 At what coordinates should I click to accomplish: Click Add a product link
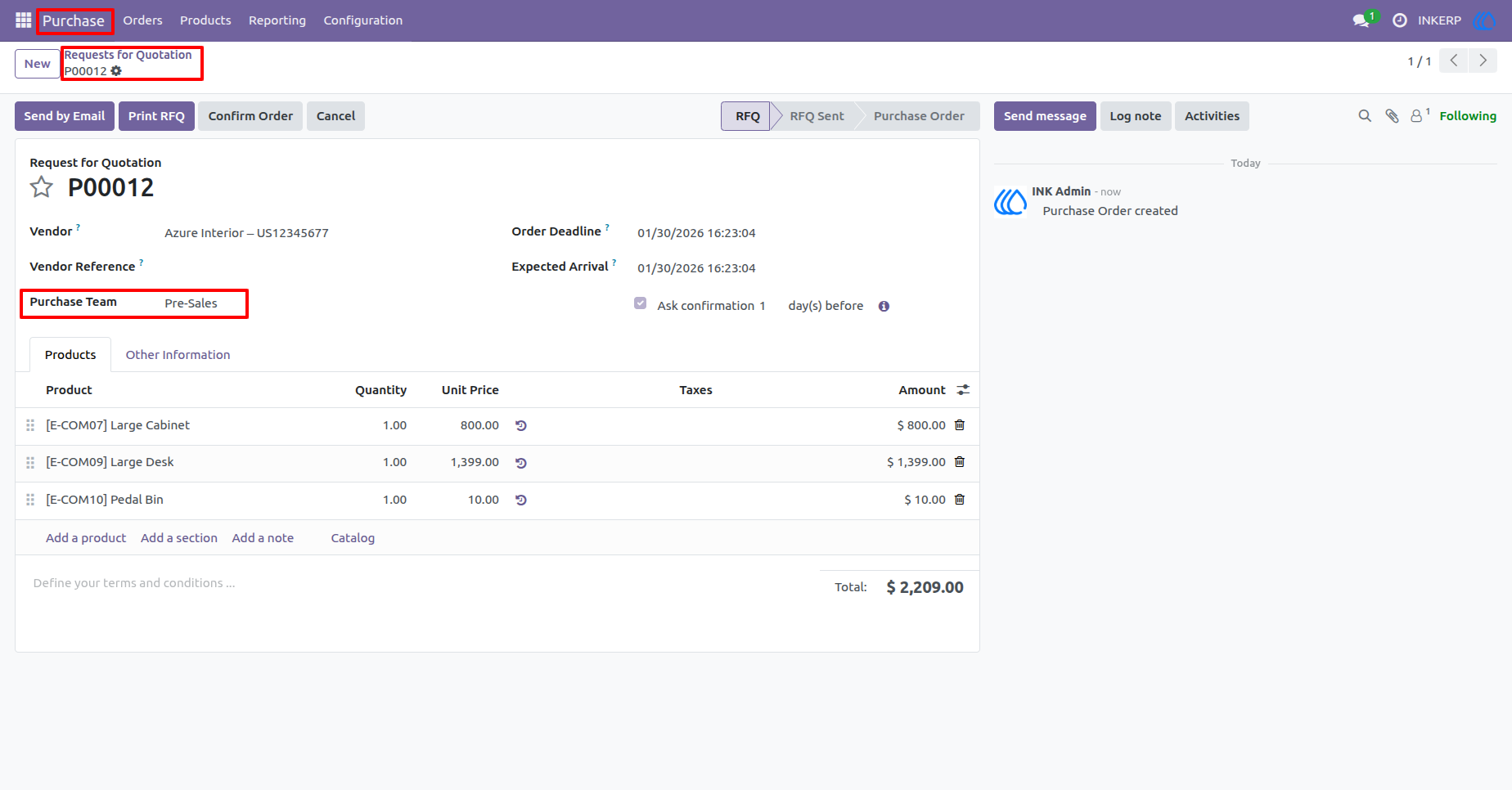pyautogui.click(x=86, y=538)
